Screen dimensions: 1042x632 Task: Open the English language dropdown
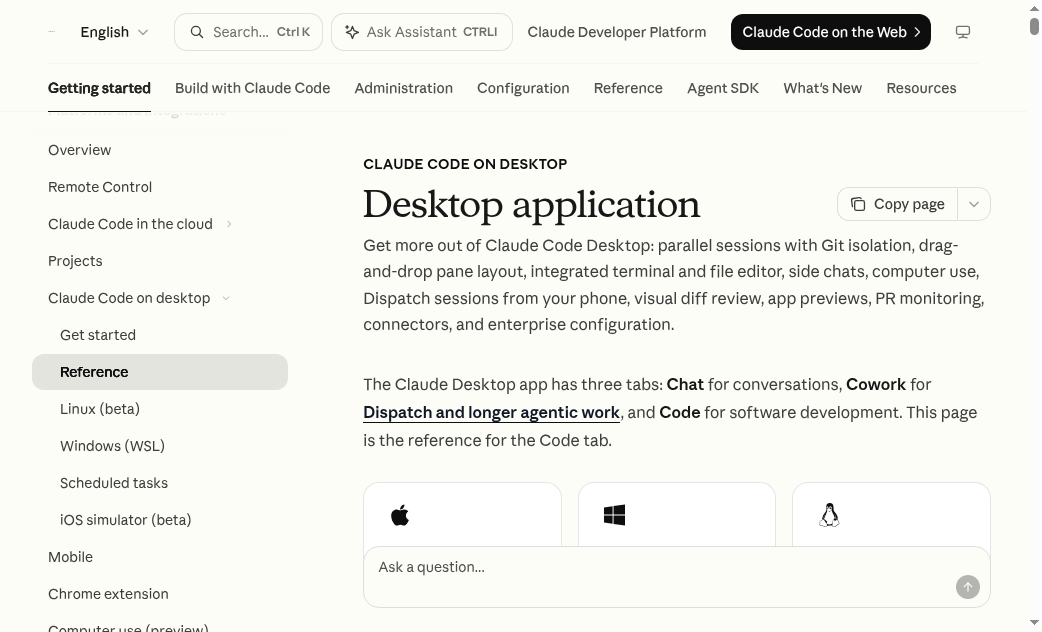point(114,32)
